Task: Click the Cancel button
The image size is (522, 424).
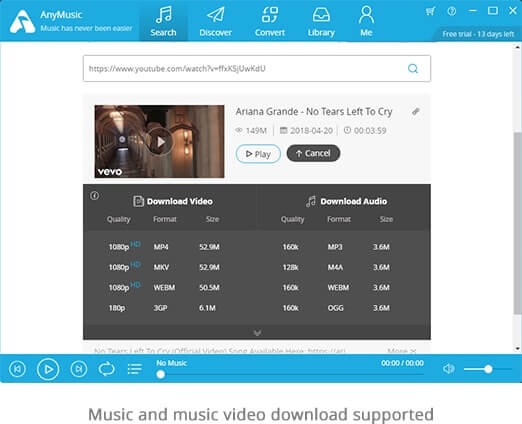Action: pyautogui.click(x=313, y=153)
